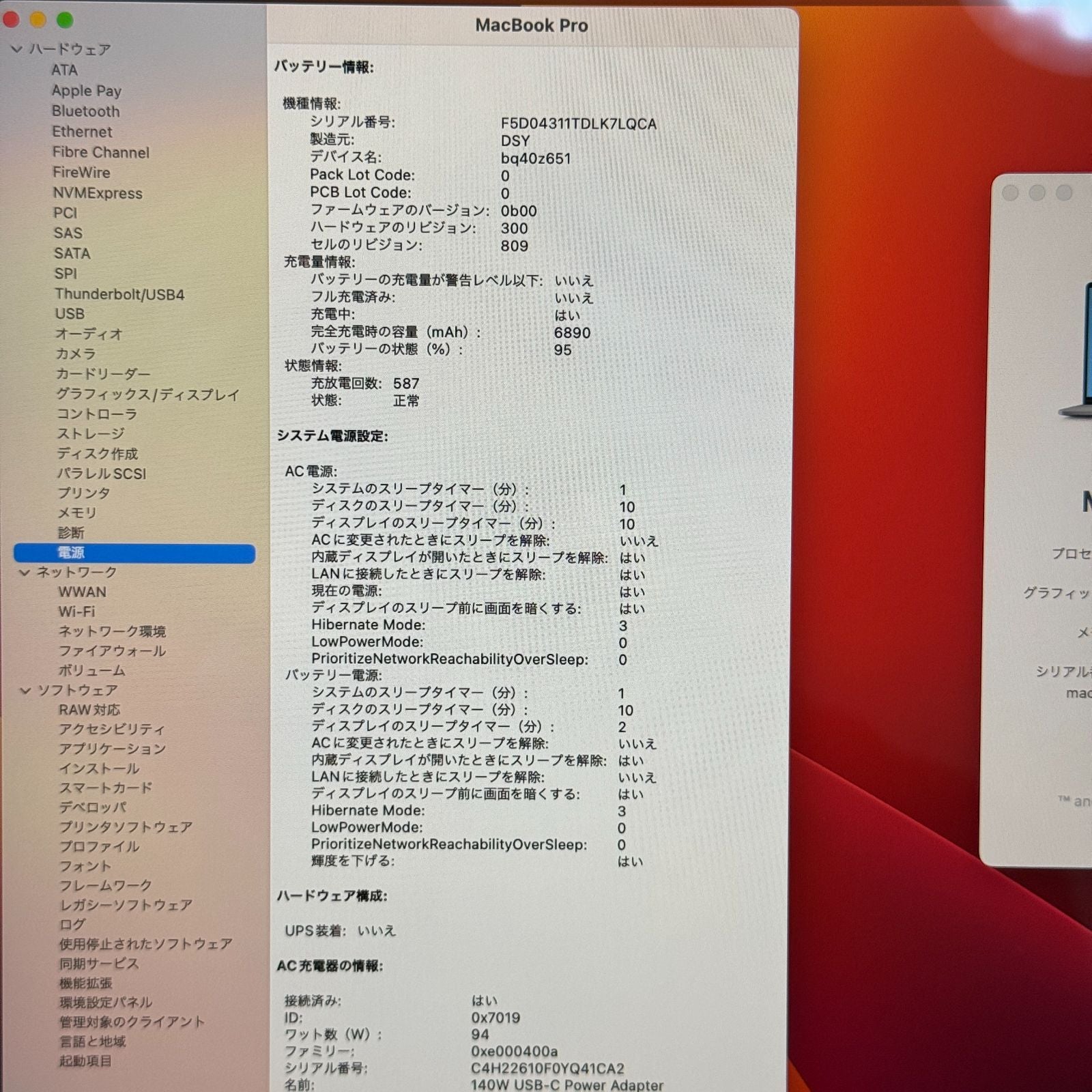Screen dimensions: 1092x1092
Task: Select ディスク作成 item
Action: tap(97, 453)
